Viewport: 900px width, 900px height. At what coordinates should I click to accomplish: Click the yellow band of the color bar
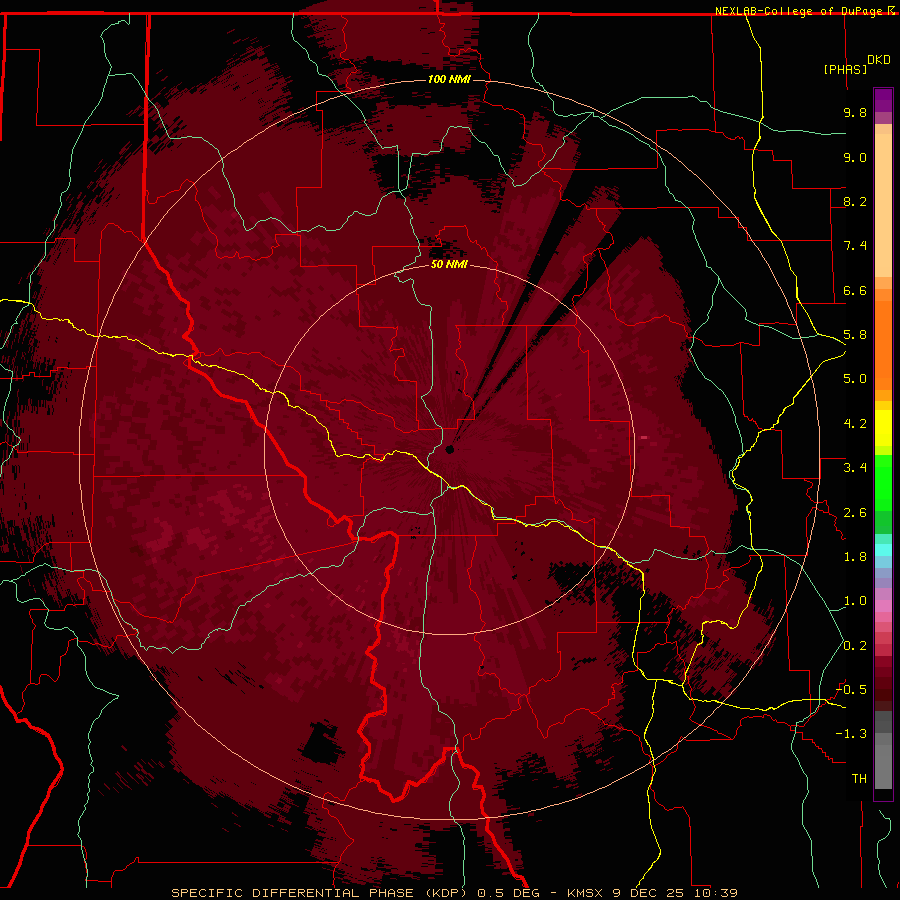(x=883, y=428)
